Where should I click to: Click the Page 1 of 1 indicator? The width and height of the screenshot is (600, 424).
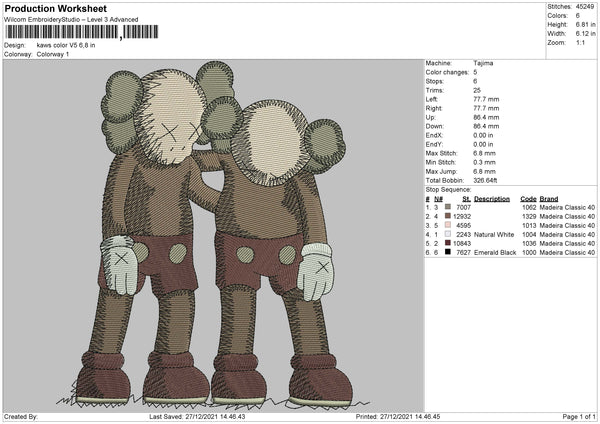[579, 417]
